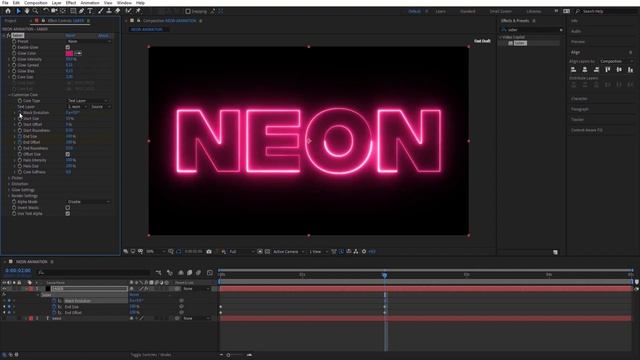Click the Home icon in the toolbar
The image size is (640, 360).
pos(8,11)
